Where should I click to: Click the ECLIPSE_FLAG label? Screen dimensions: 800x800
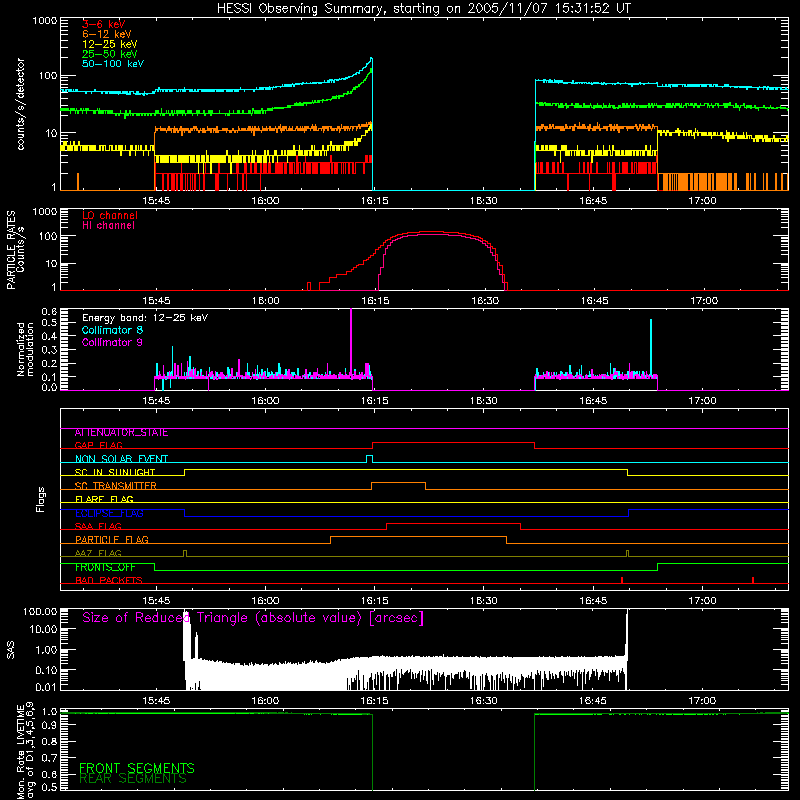(x=109, y=513)
